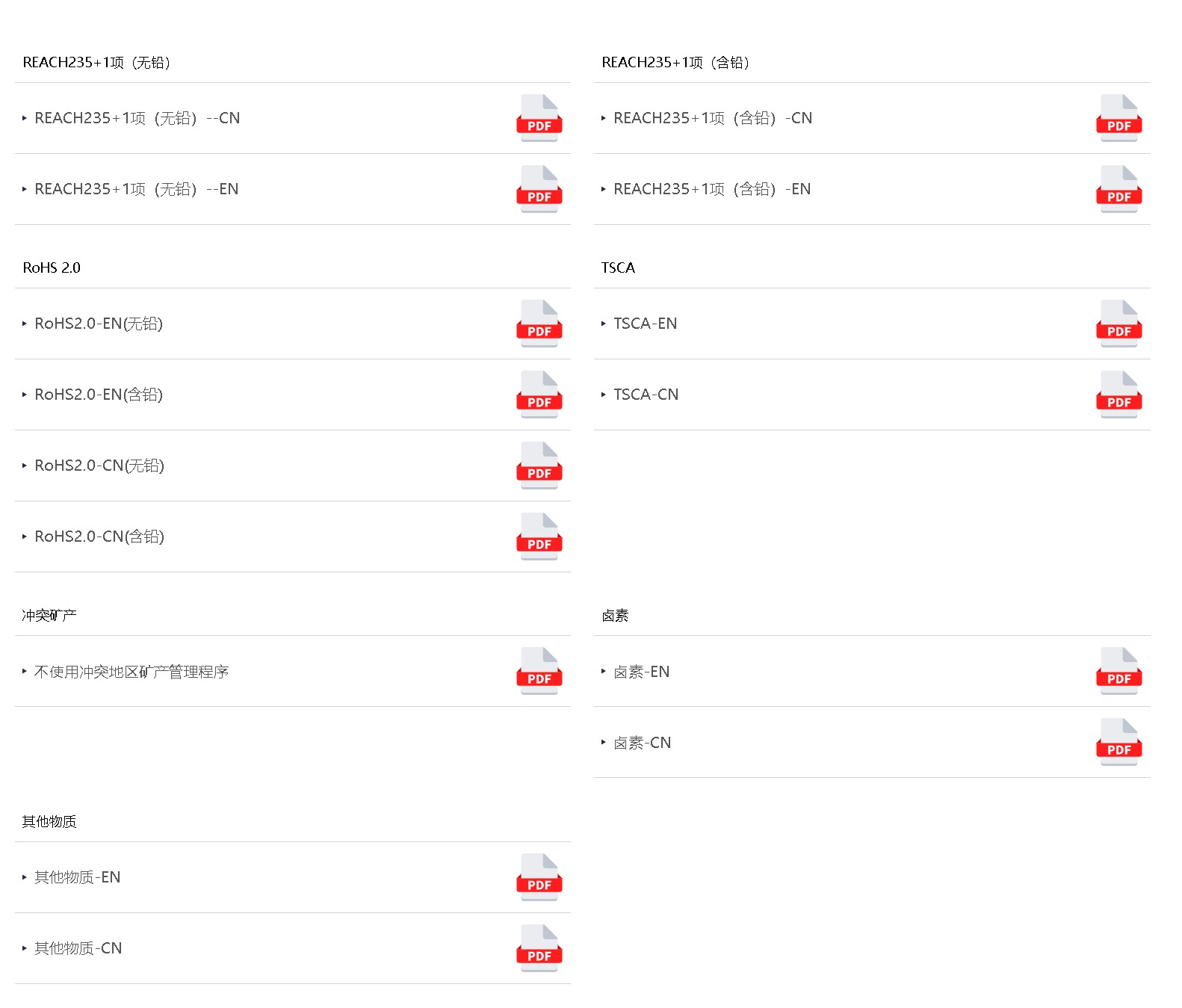This screenshot has width=1182, height=1008.
Task: Open the RoHS2.0-EN(含铅) document link
Action: click(99, 395)
